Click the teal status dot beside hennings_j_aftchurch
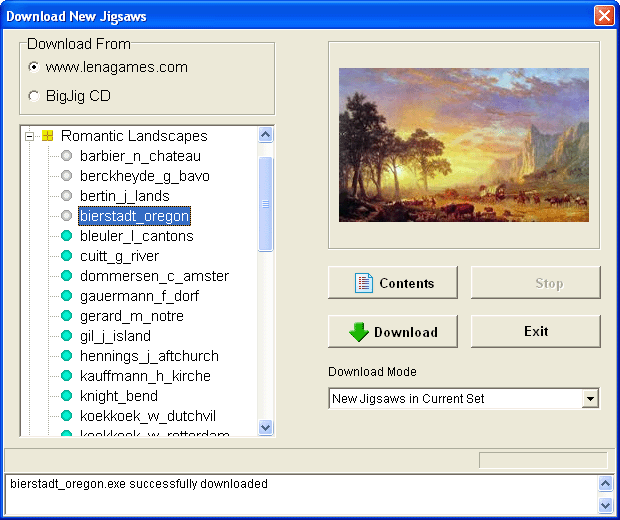620x520 pixels. pos(66,356)
